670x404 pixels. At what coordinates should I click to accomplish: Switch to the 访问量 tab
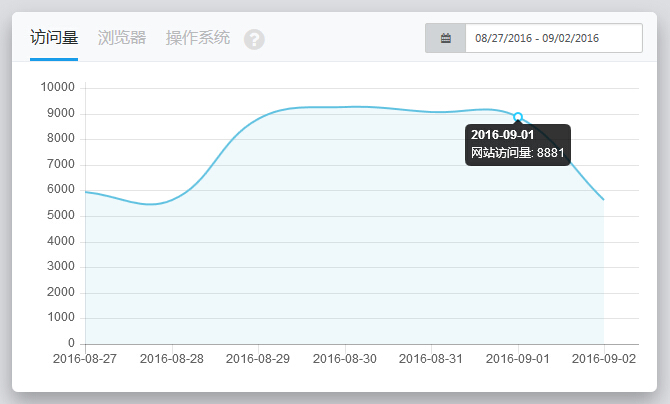click(54, 38)
